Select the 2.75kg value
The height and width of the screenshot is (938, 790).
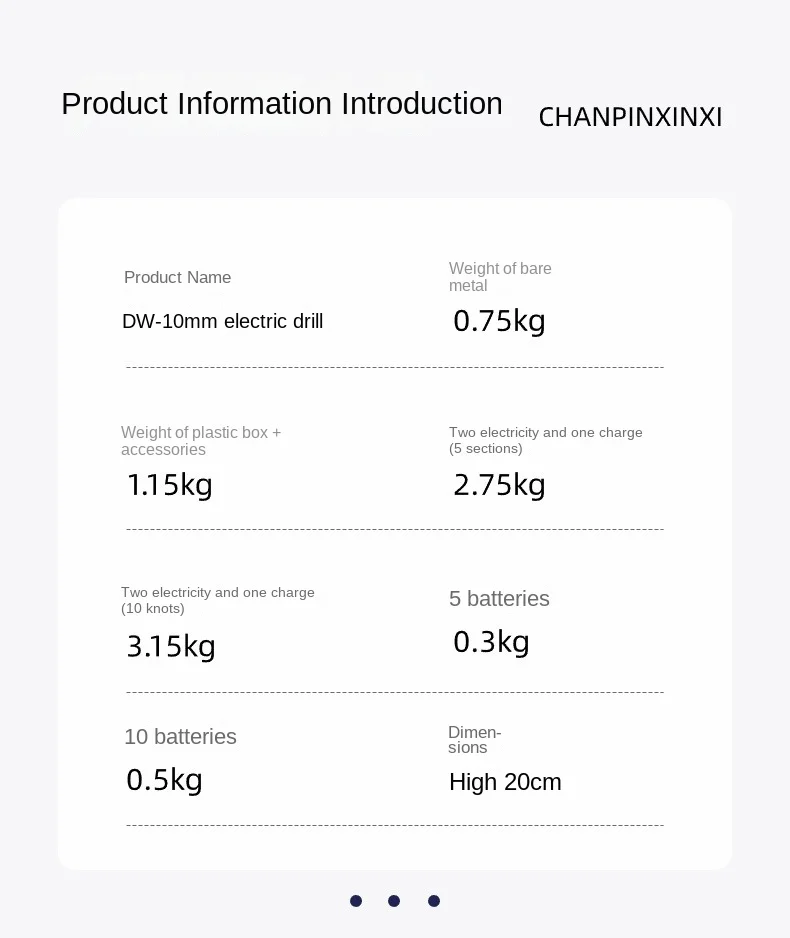499,485
